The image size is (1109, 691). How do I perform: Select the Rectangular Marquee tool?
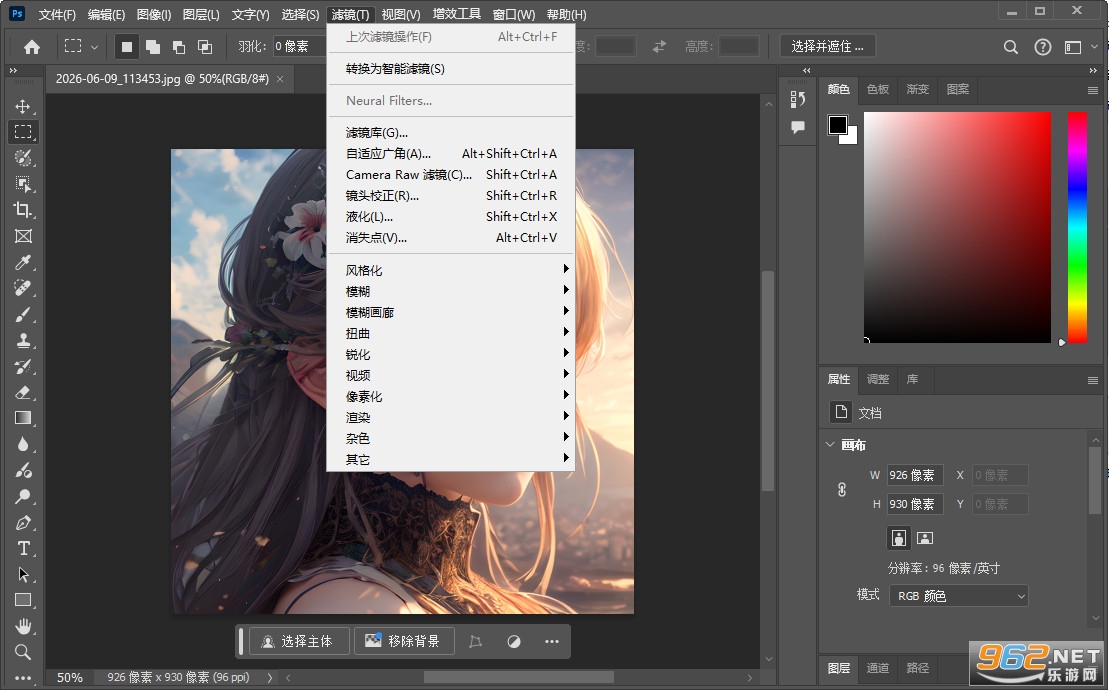(x=23, y=132)
